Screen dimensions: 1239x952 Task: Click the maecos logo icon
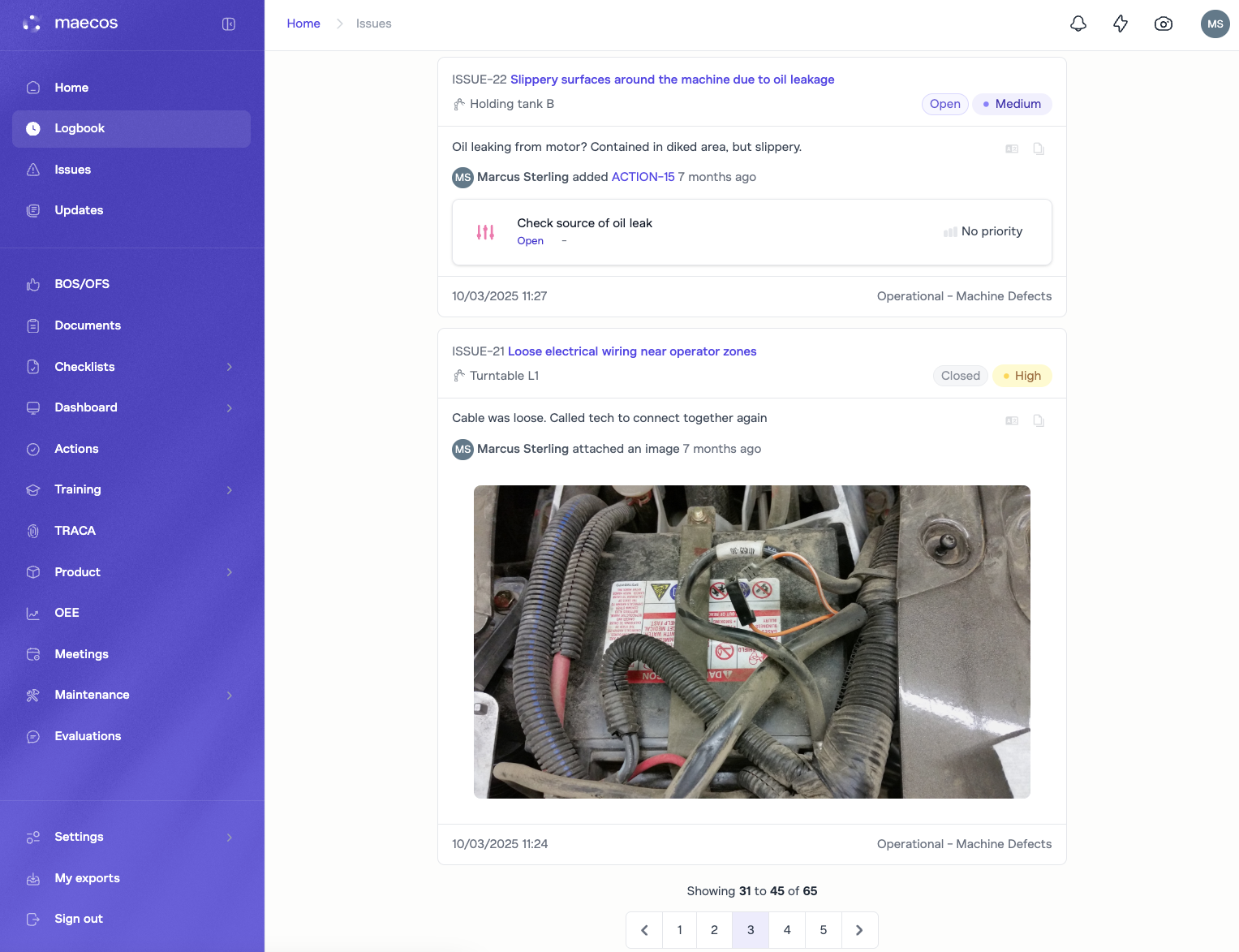tap(32, 24)
